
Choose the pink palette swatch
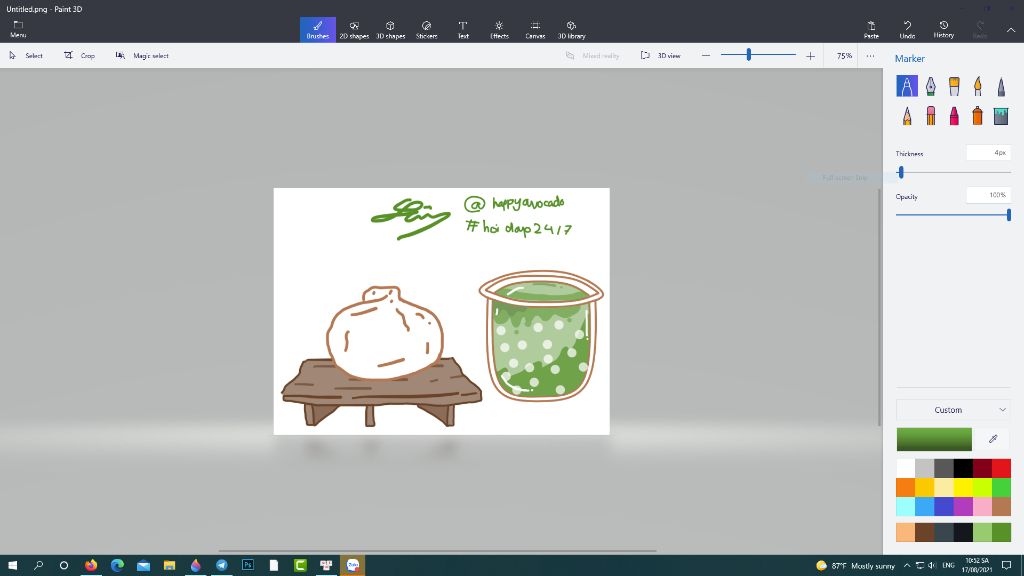tap(982, 506)
